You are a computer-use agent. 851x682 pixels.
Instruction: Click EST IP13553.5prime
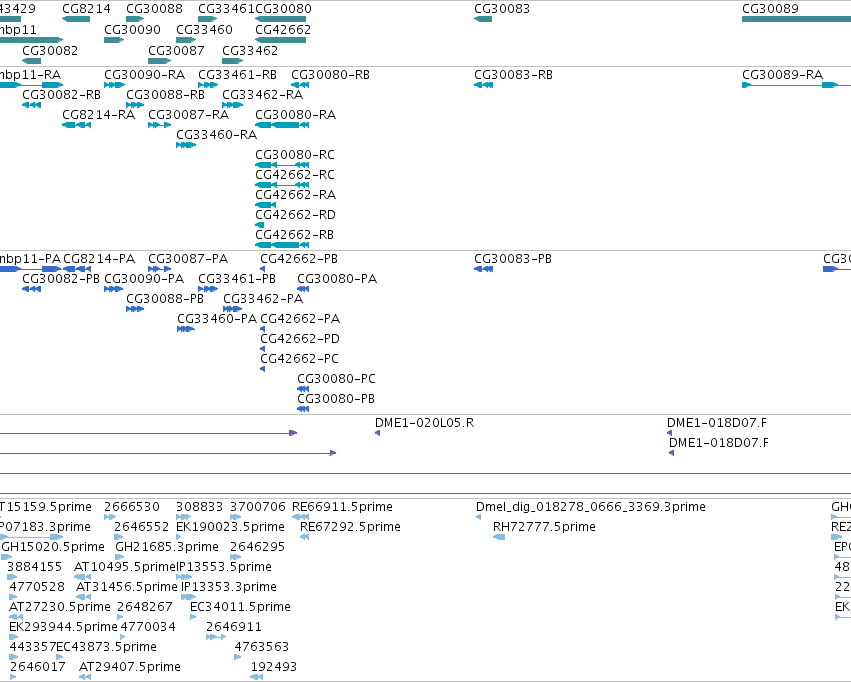(224, 567)
